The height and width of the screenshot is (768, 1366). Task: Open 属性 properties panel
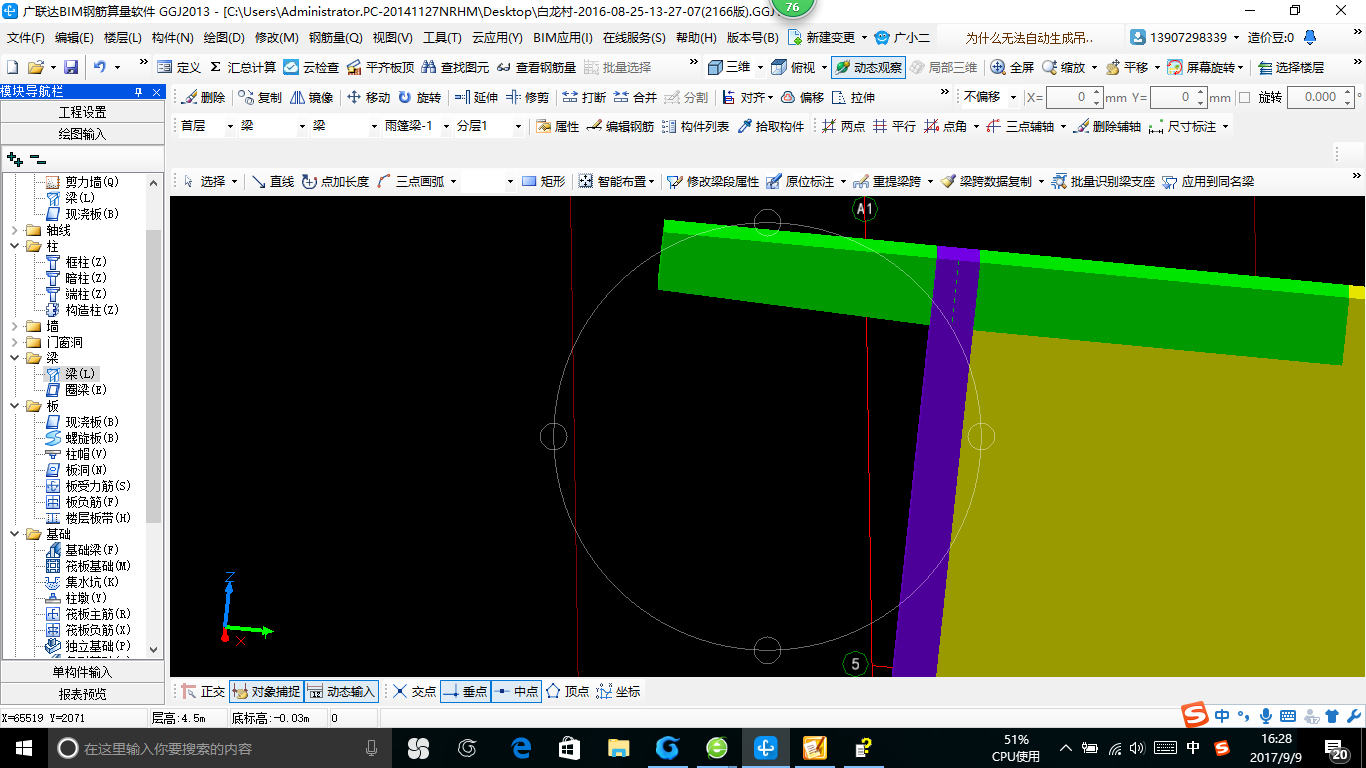(558, 126)
